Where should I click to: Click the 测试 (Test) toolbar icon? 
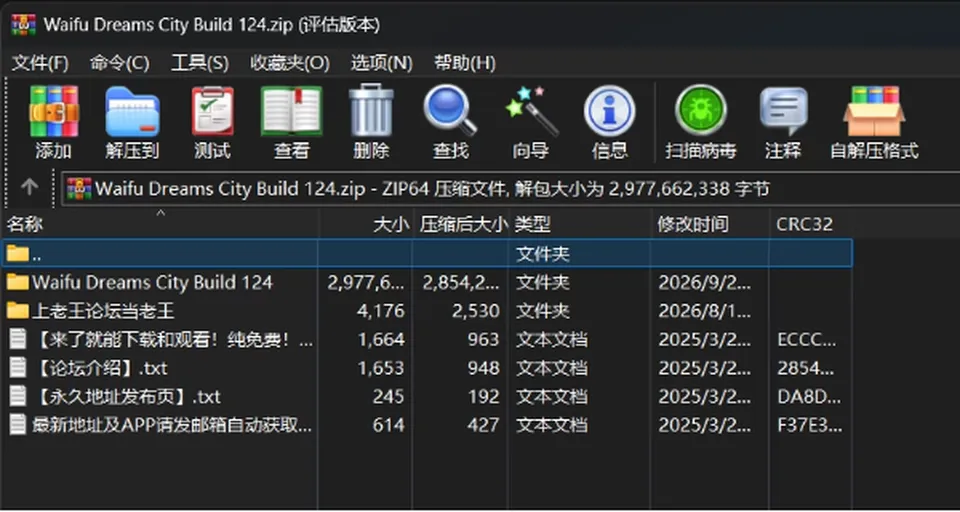tap(212, 111)
